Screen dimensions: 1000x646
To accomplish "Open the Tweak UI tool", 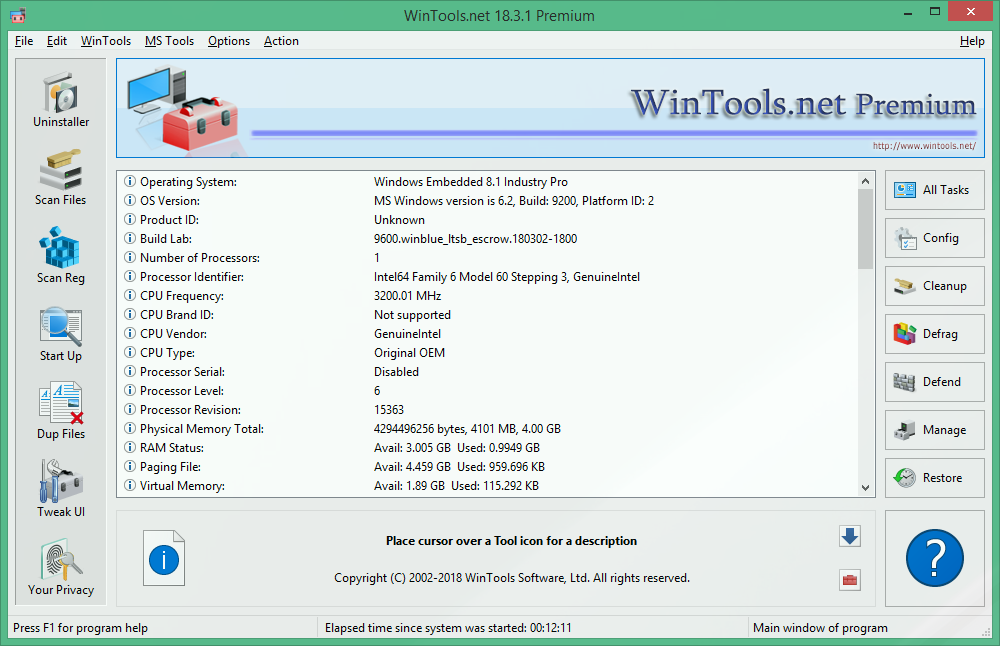I will 60,487.
